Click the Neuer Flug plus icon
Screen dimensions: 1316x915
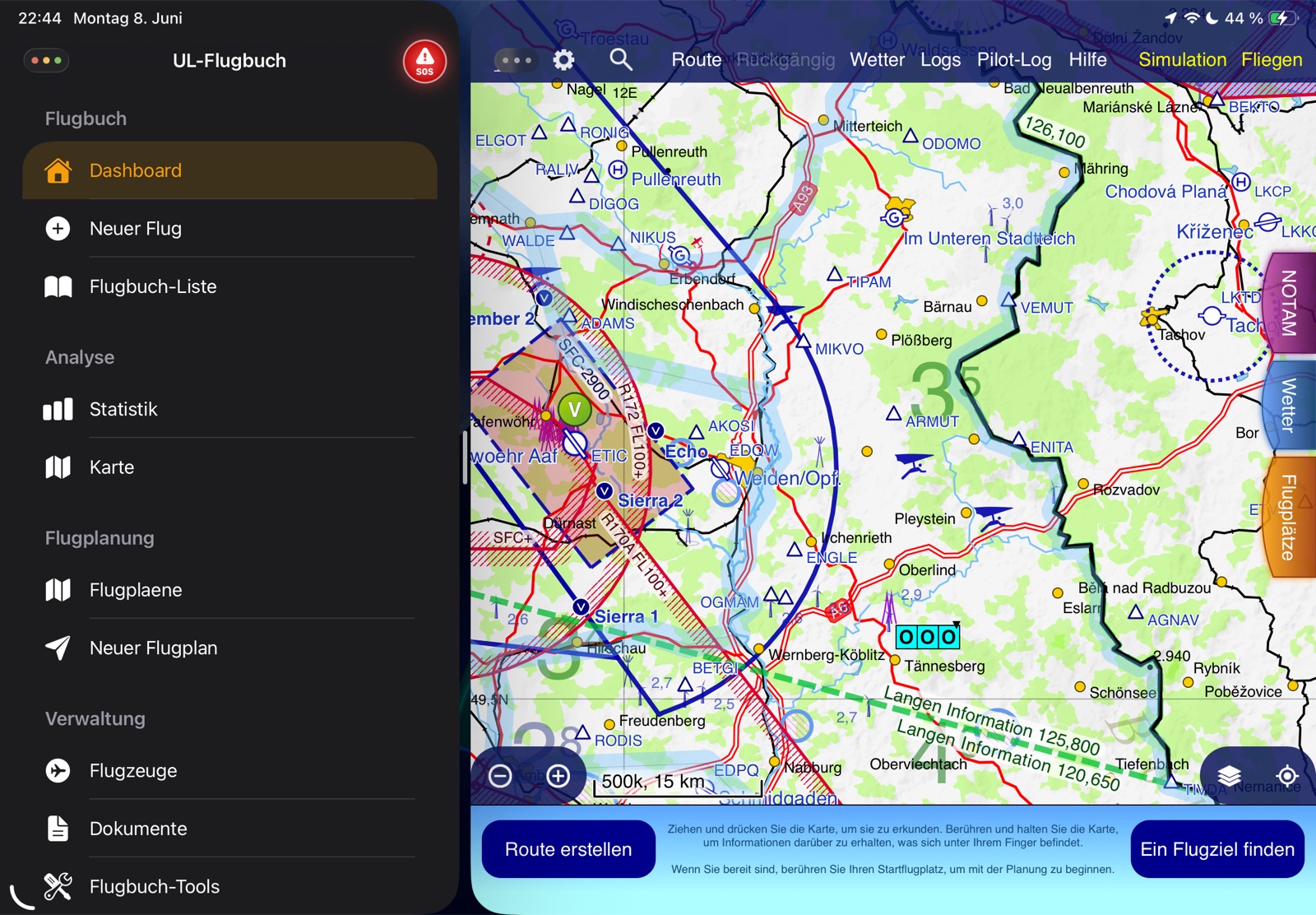click(58, 228)
